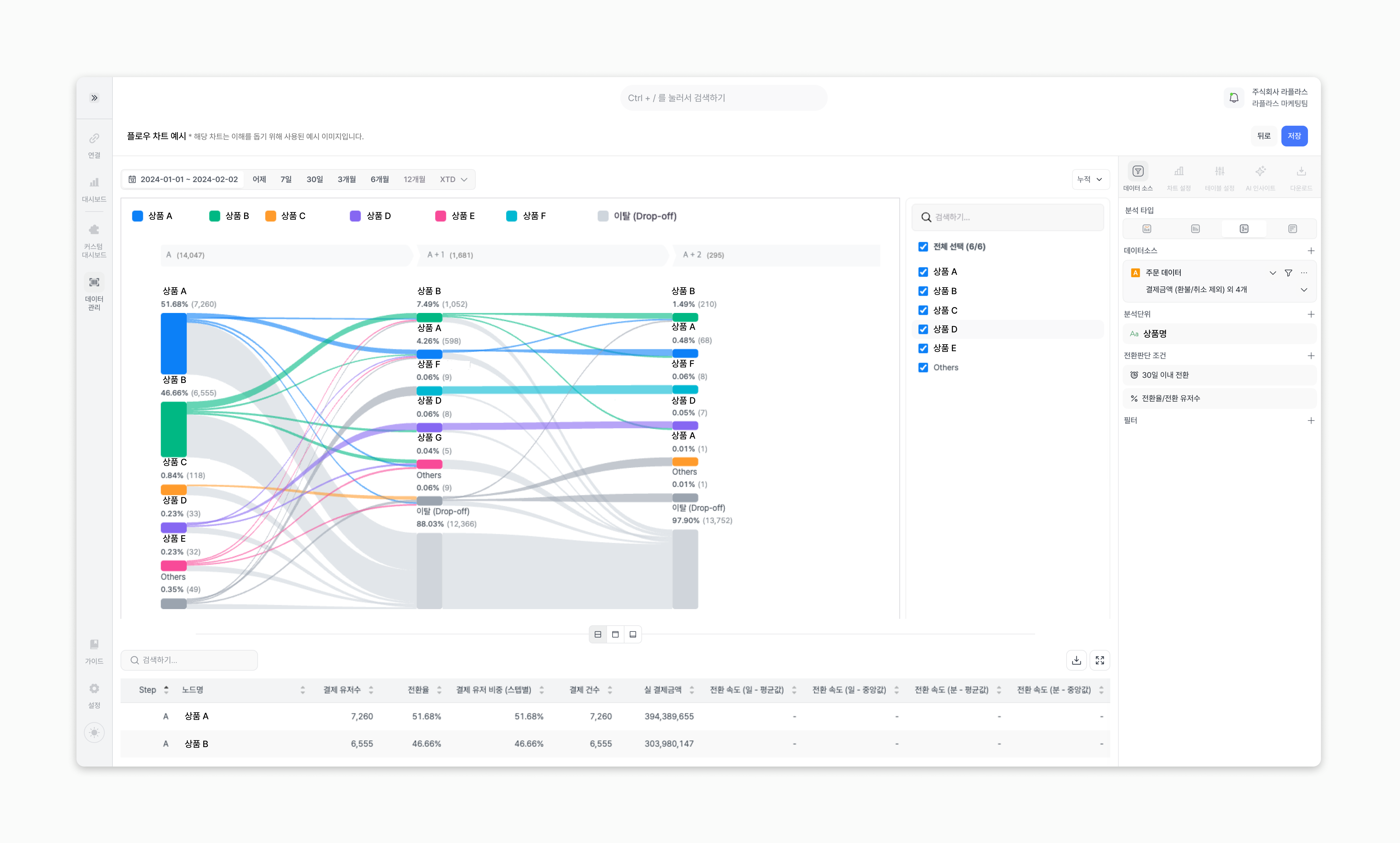The height and width of the screenshot is (843, 1400).
Task: Select the 어제 date preset
Action: [259, 179]
